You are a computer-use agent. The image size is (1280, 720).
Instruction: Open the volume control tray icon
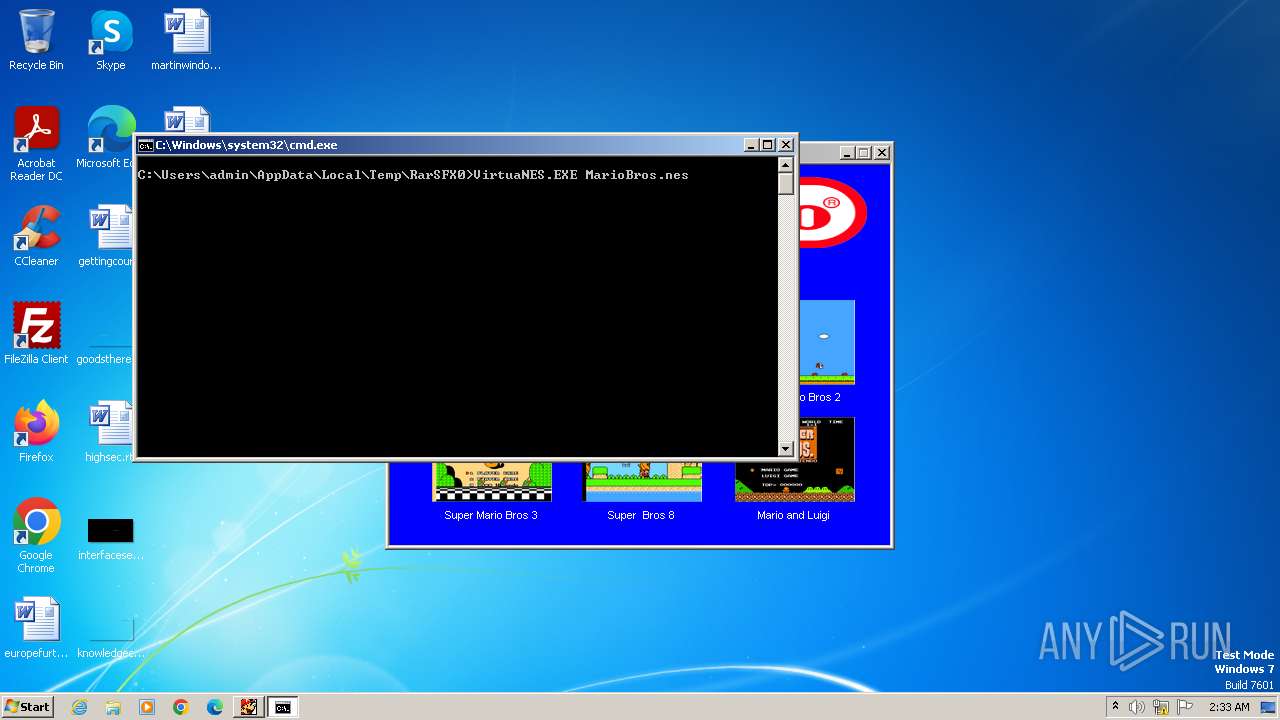coord(1137,707)
